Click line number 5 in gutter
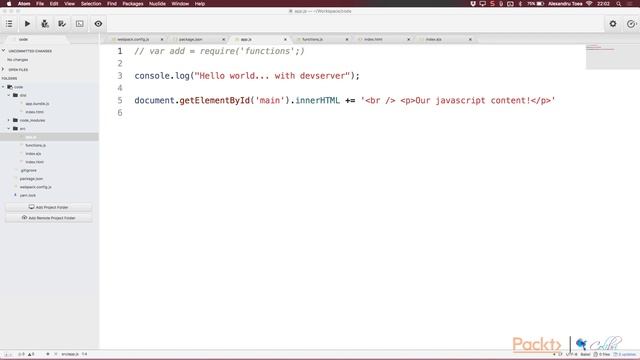The image size is (640, 360). tap(120, 100)
